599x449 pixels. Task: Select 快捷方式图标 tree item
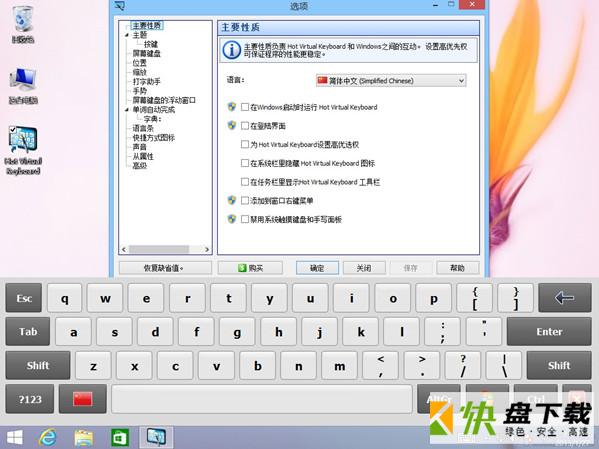(x=154, y=138)
